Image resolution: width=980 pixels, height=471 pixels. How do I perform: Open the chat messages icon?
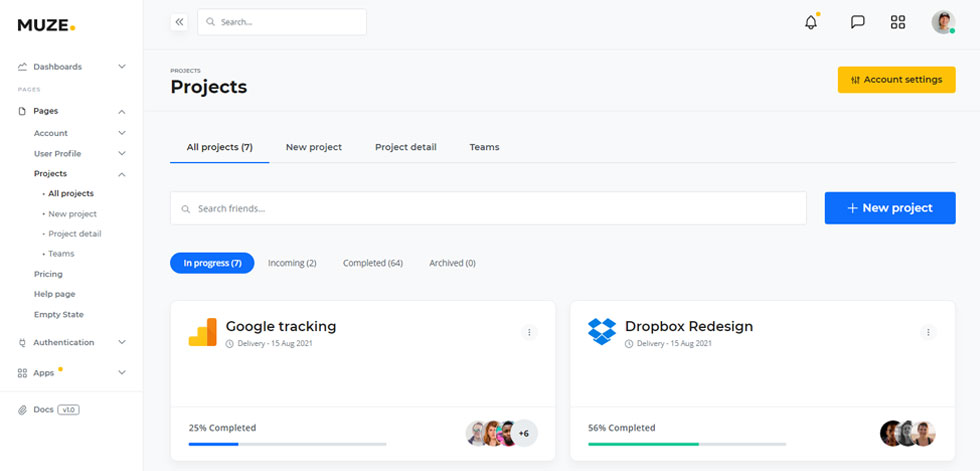coord(858,22)
